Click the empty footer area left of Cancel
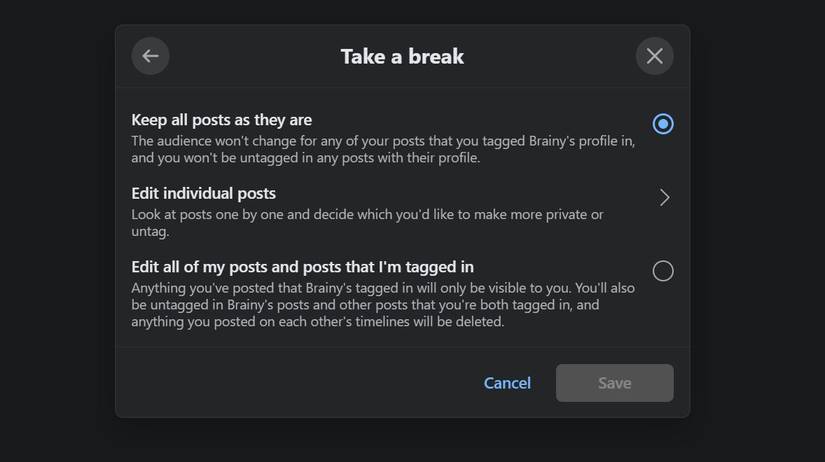825x462 pixels. 300,383
